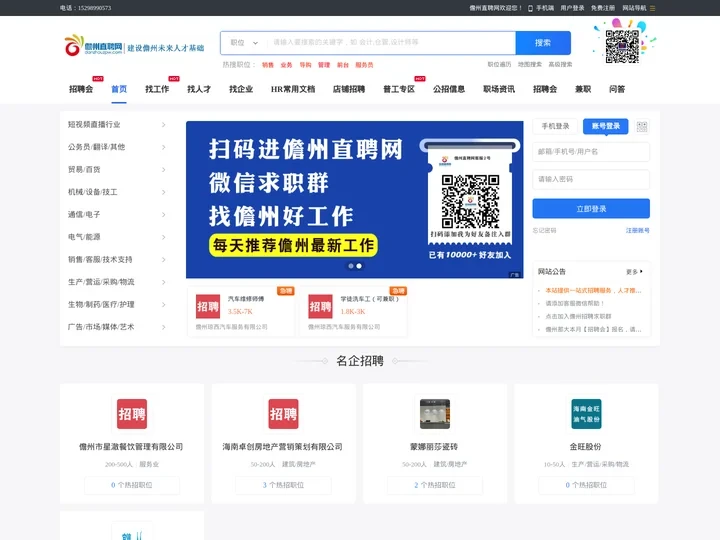Click 招聘 icon for 学徒洗车工 job
The image size is (720, 540).
click(321, 307)
